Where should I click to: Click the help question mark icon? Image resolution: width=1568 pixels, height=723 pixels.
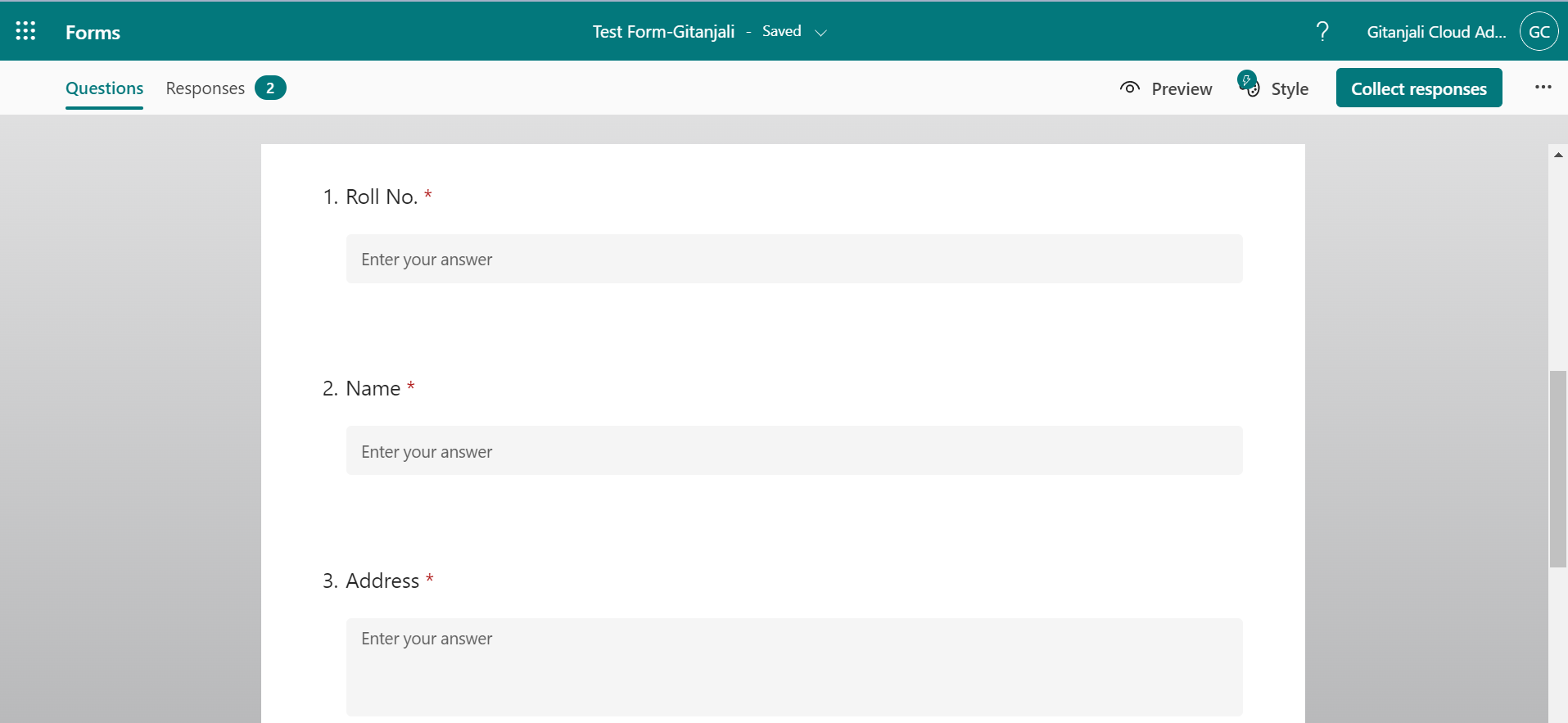point(1322,32)
